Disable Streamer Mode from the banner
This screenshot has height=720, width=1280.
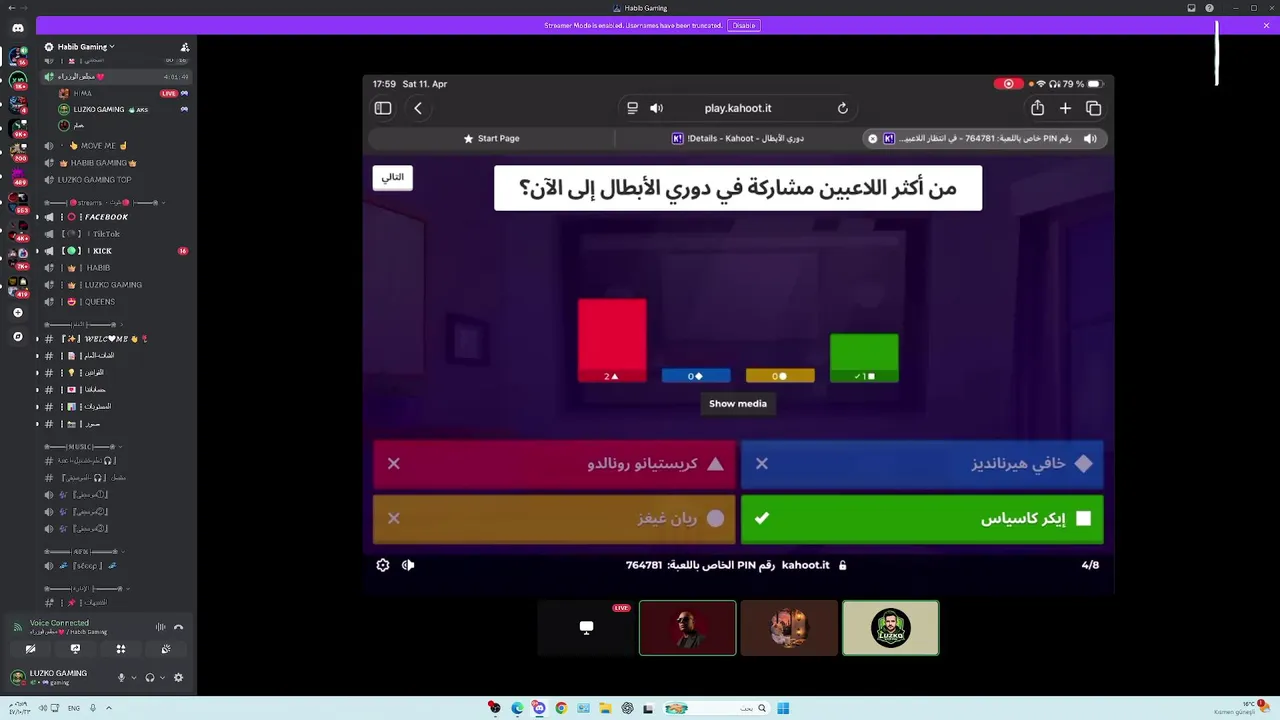click(743, 25)
